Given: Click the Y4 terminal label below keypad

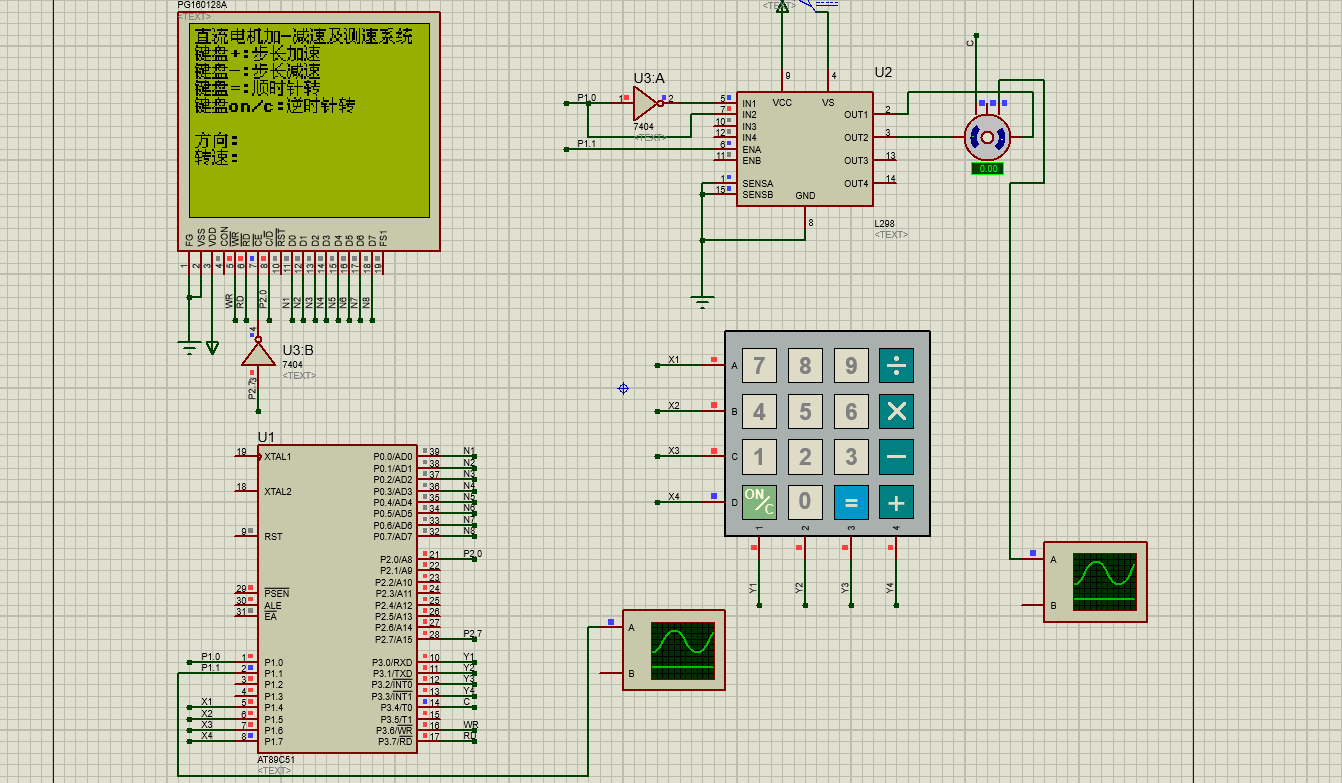Looking at the screenshot, I should [x=890, y=588].
